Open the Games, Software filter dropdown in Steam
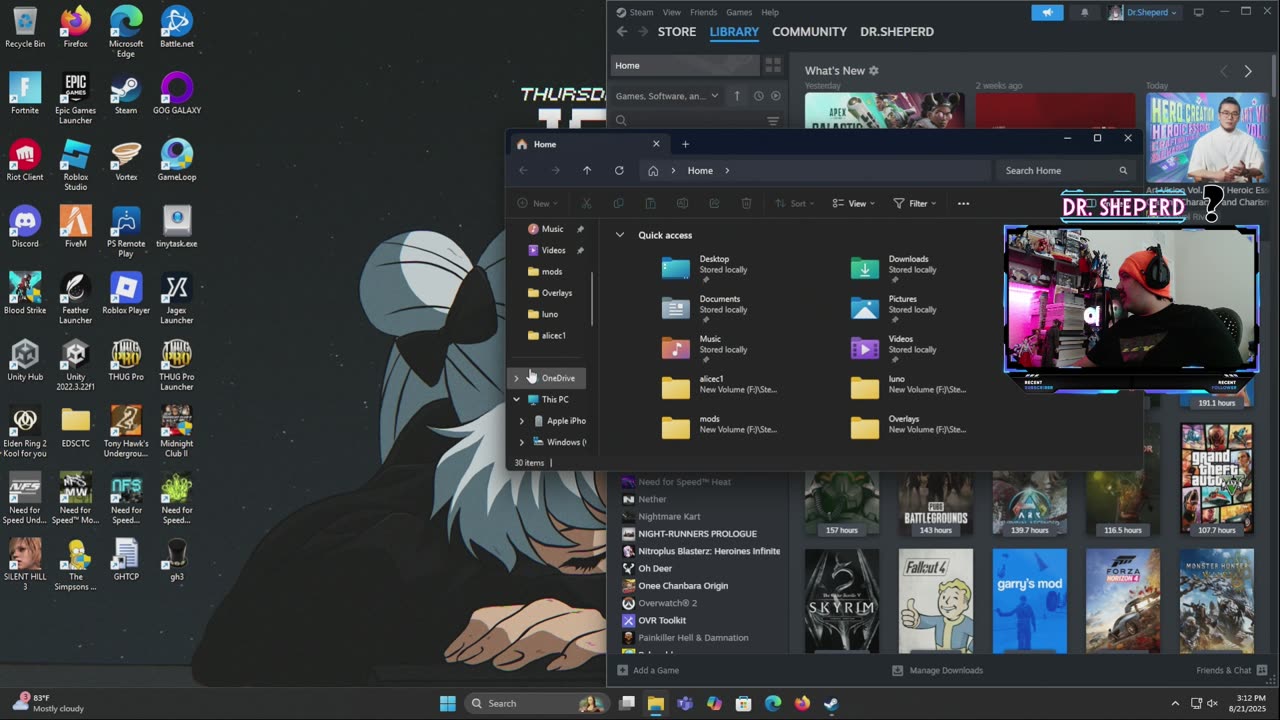Screen dimensions: 1280x720 coord(667,96)
